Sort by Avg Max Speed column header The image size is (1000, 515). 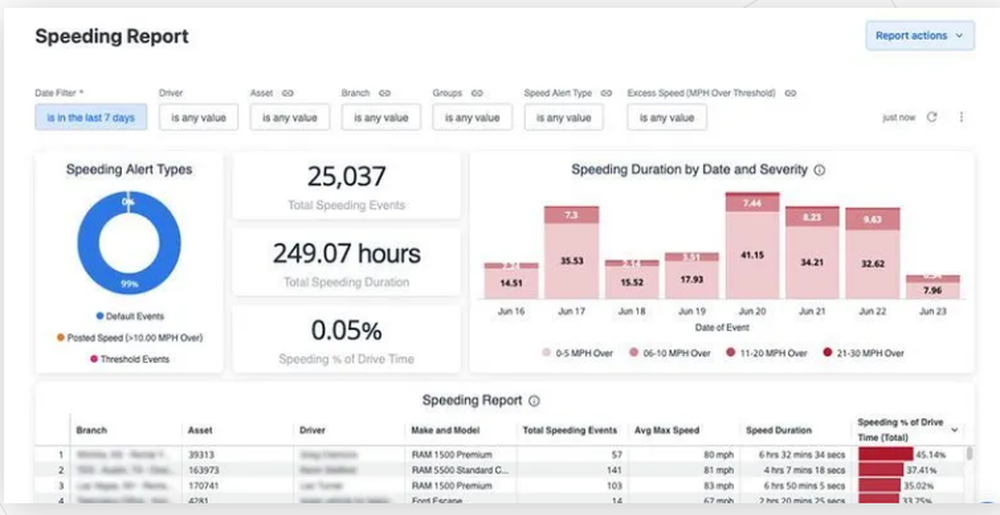pos(684,430)
